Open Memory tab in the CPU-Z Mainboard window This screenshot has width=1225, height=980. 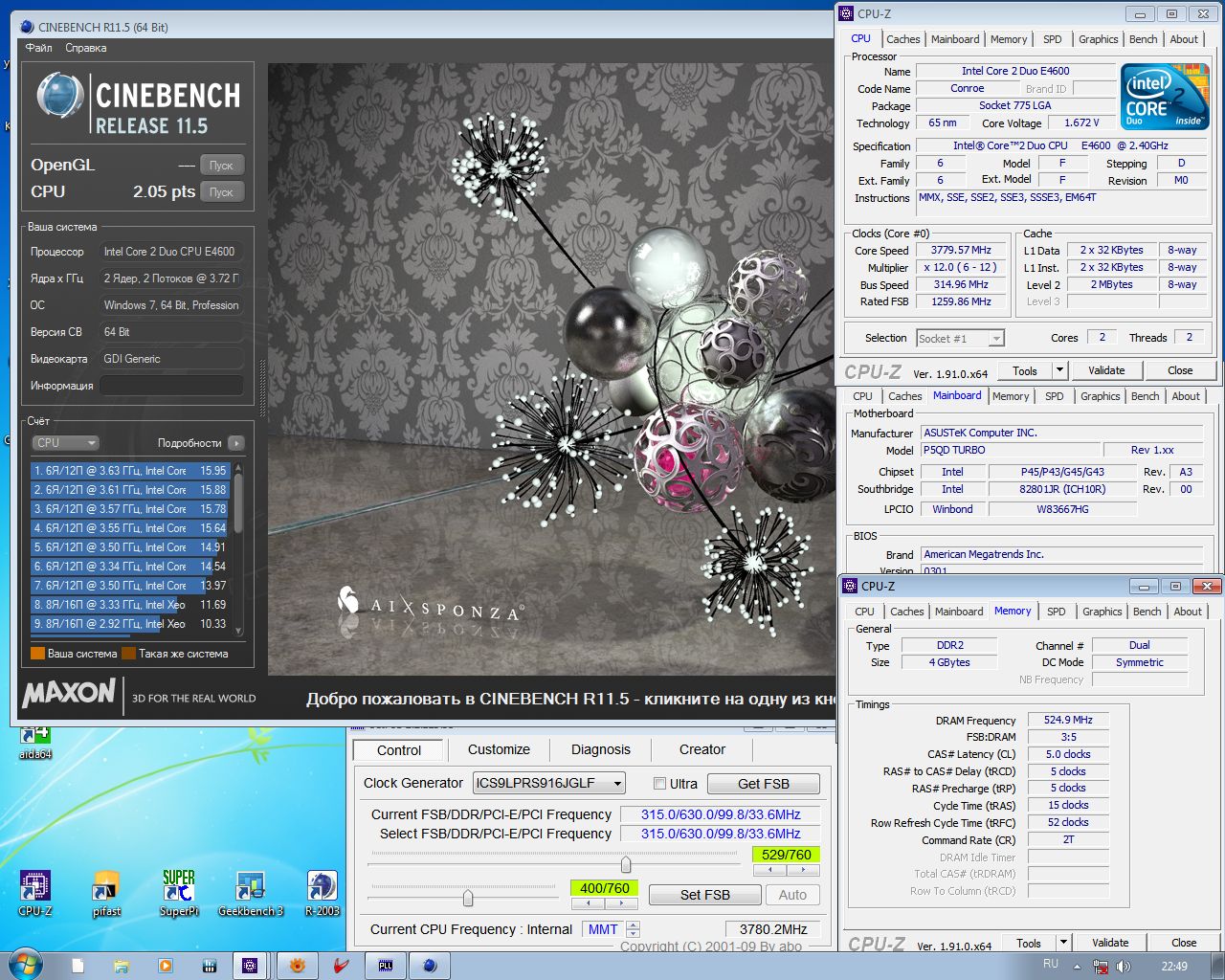tap(1011, 396)
